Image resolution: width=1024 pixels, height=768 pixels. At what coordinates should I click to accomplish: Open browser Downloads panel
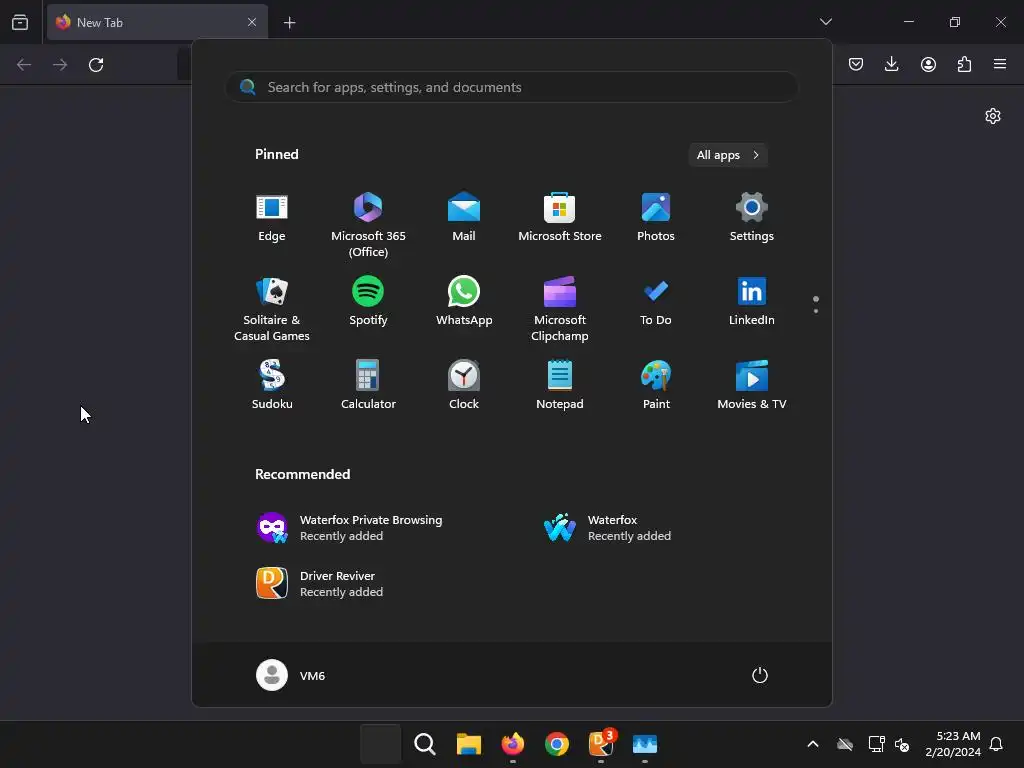pos(891,64)
